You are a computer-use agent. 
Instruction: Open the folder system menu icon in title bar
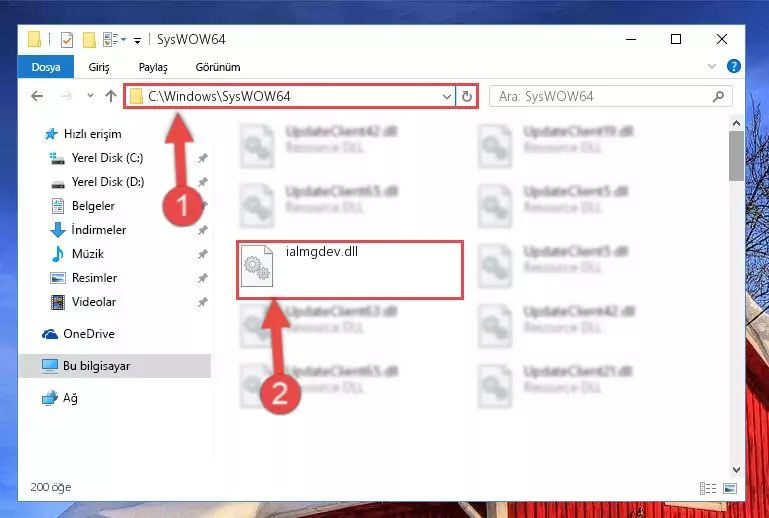click(34, 39)
